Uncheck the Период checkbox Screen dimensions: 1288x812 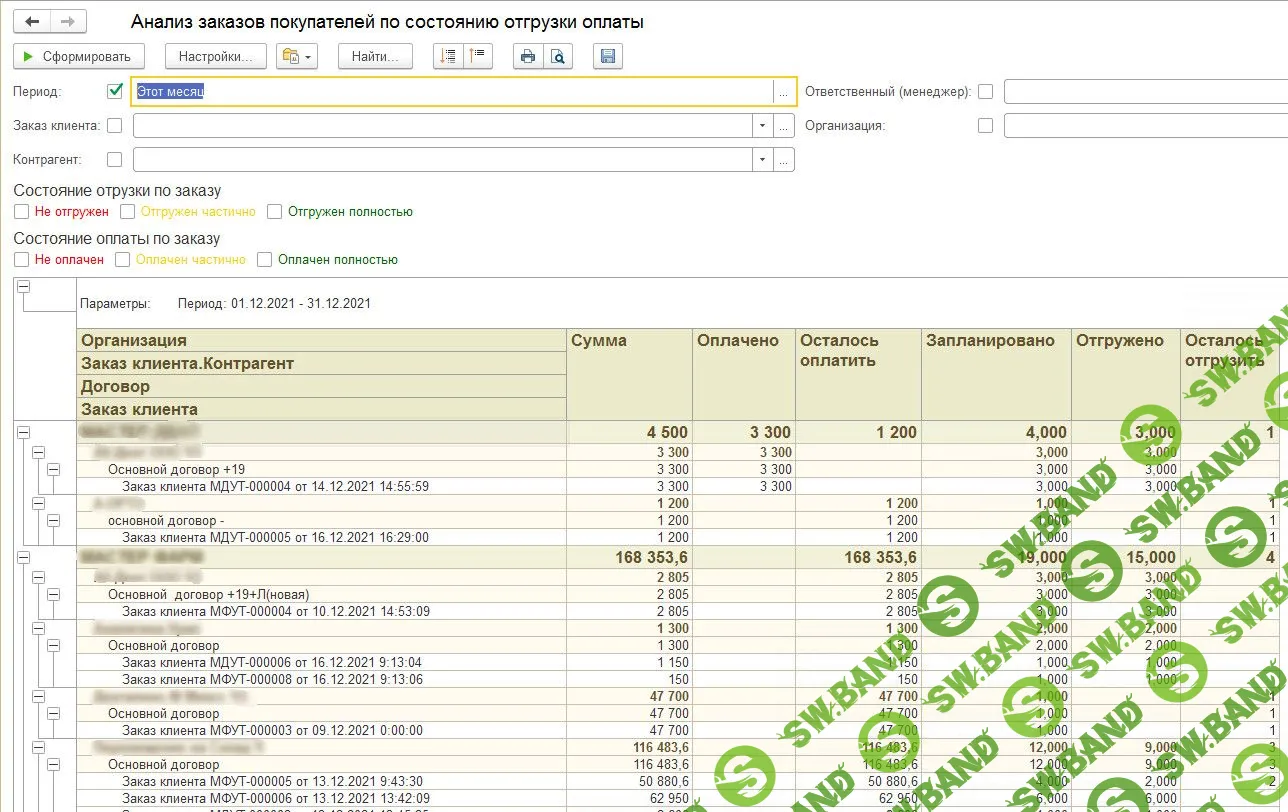tap(114, 91)
